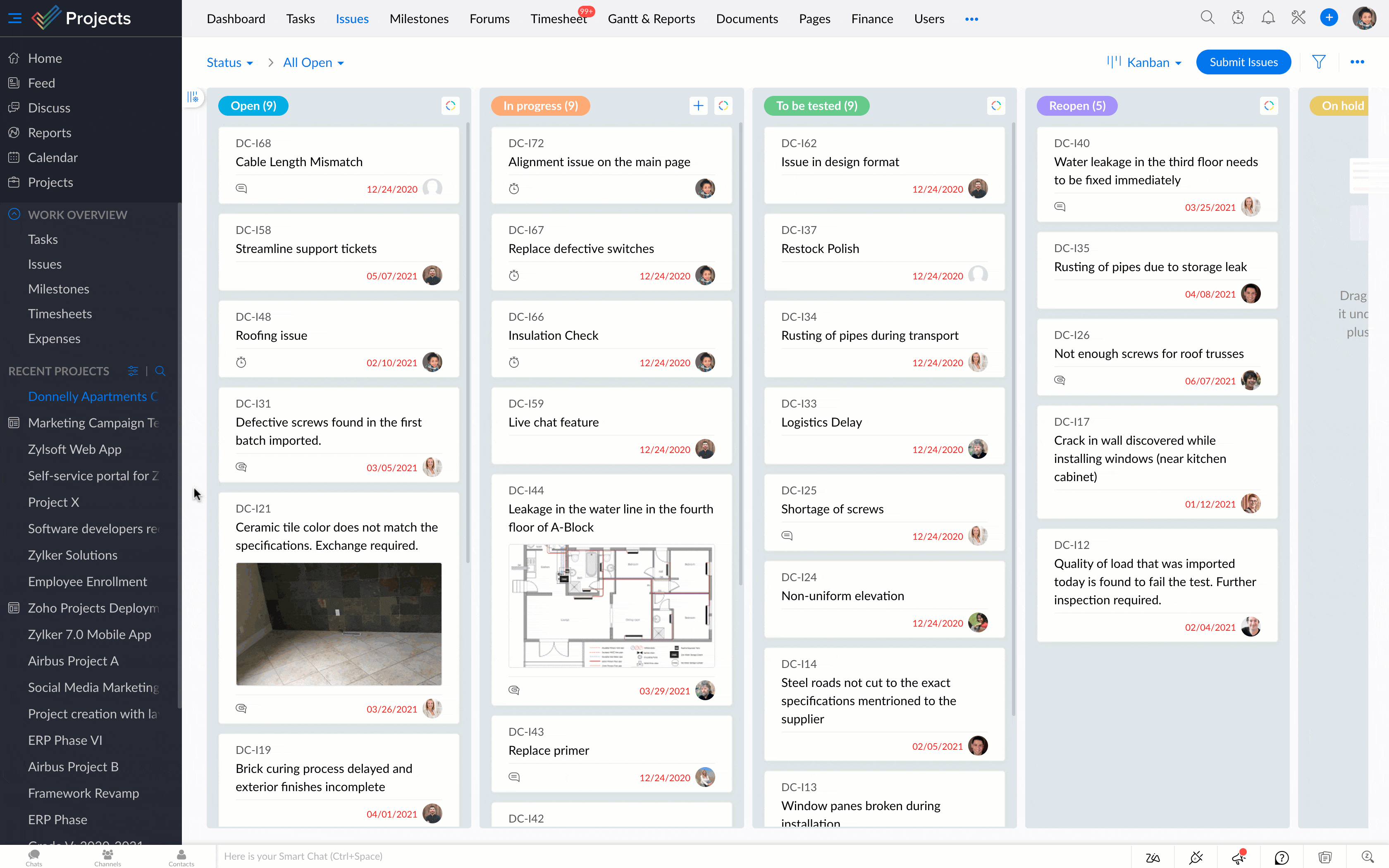Select the Issues tab in top navigation

[x=351, y=18]
